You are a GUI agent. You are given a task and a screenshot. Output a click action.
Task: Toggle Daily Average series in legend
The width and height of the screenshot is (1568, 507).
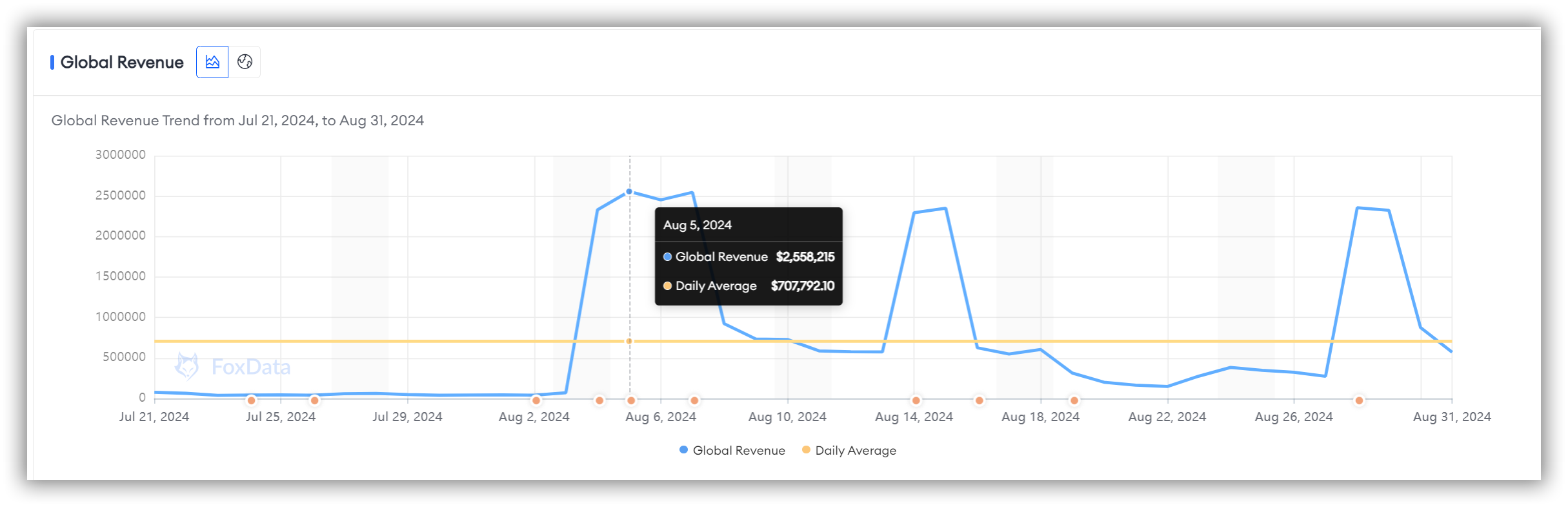click(x=849, y=450)
